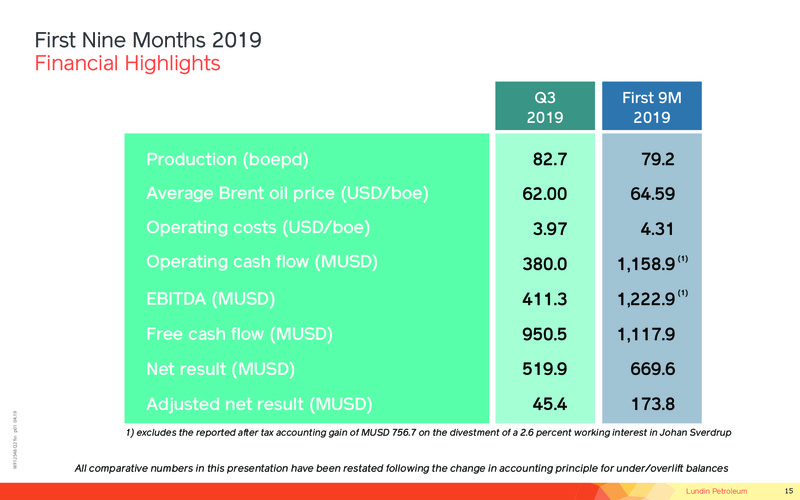Select the 9M EBITDA value 1,222.9
This screenshot has height=500, width=800.
(x=646, y=299)
